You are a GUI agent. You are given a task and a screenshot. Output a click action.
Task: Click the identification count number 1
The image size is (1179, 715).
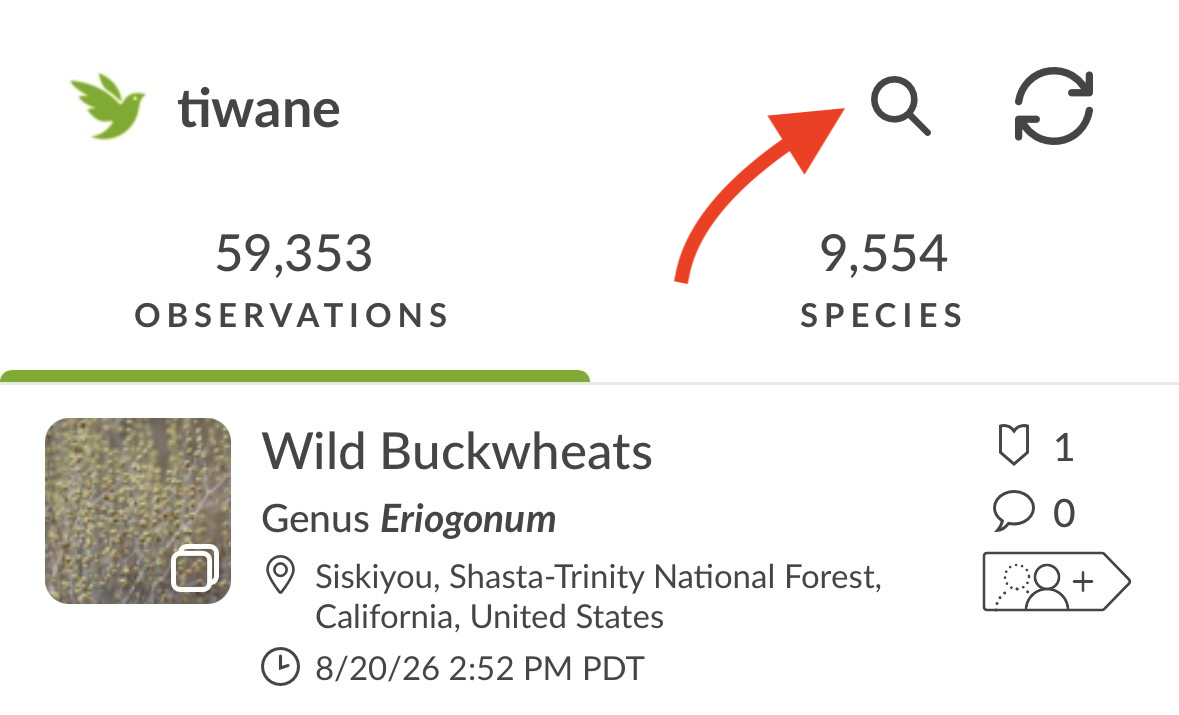pyautogui.click(x=1063, y=447)
